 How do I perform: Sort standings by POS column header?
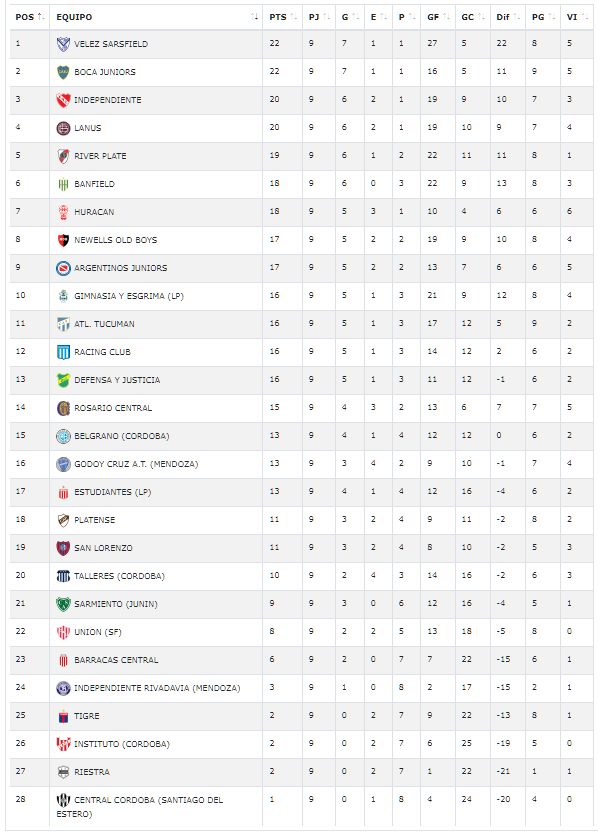pos(29,17)
